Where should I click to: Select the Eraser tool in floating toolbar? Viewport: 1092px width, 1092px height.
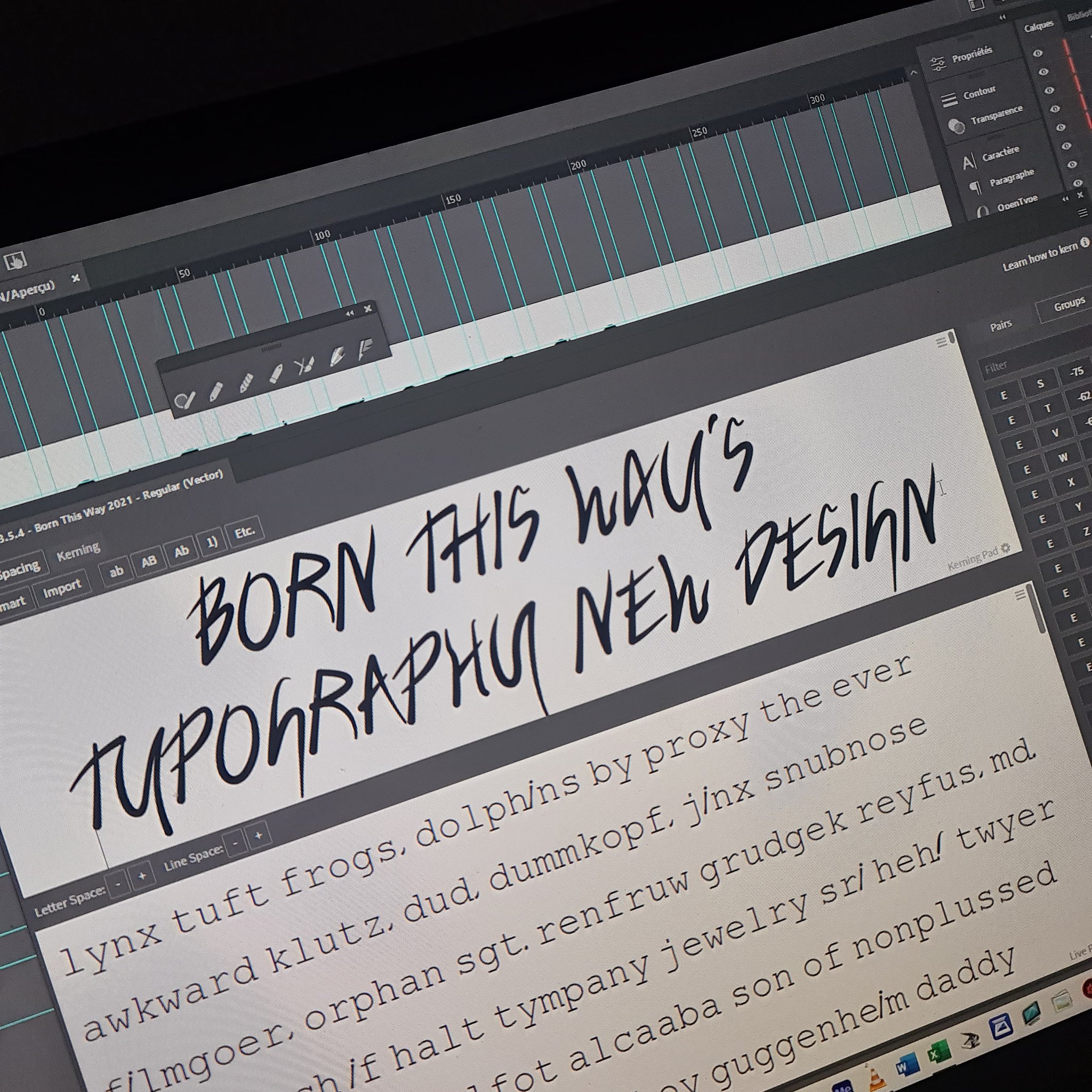[x=336, y=357]
